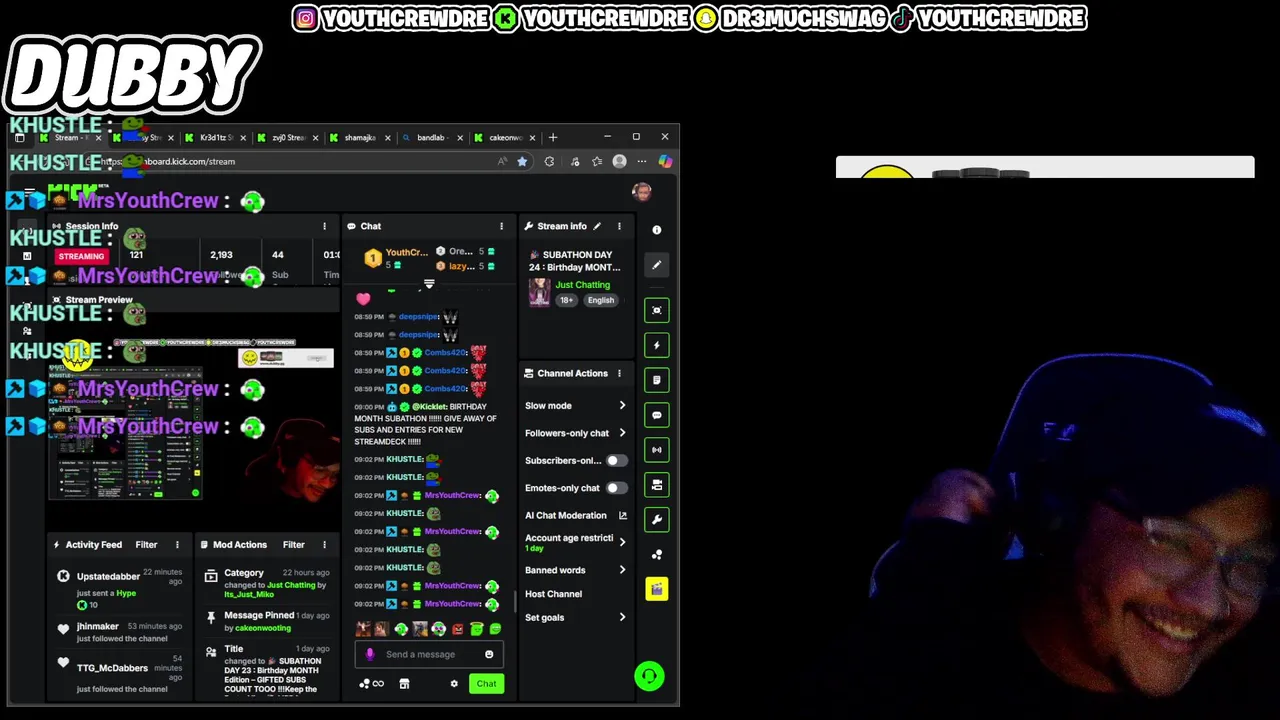Switch to the cakeonwo browser tab
Screen dimensions: 1280x720
point(505,138)
